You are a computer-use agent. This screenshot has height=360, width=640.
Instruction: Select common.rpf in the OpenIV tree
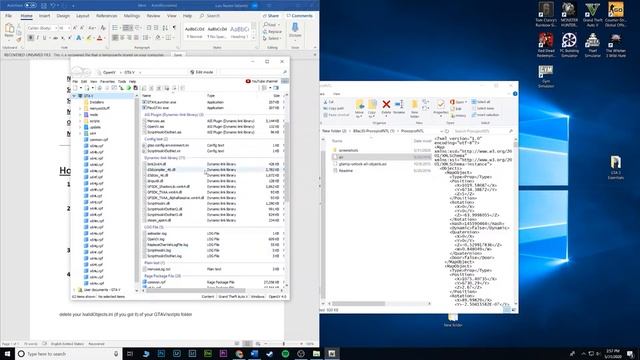[96, 140]
